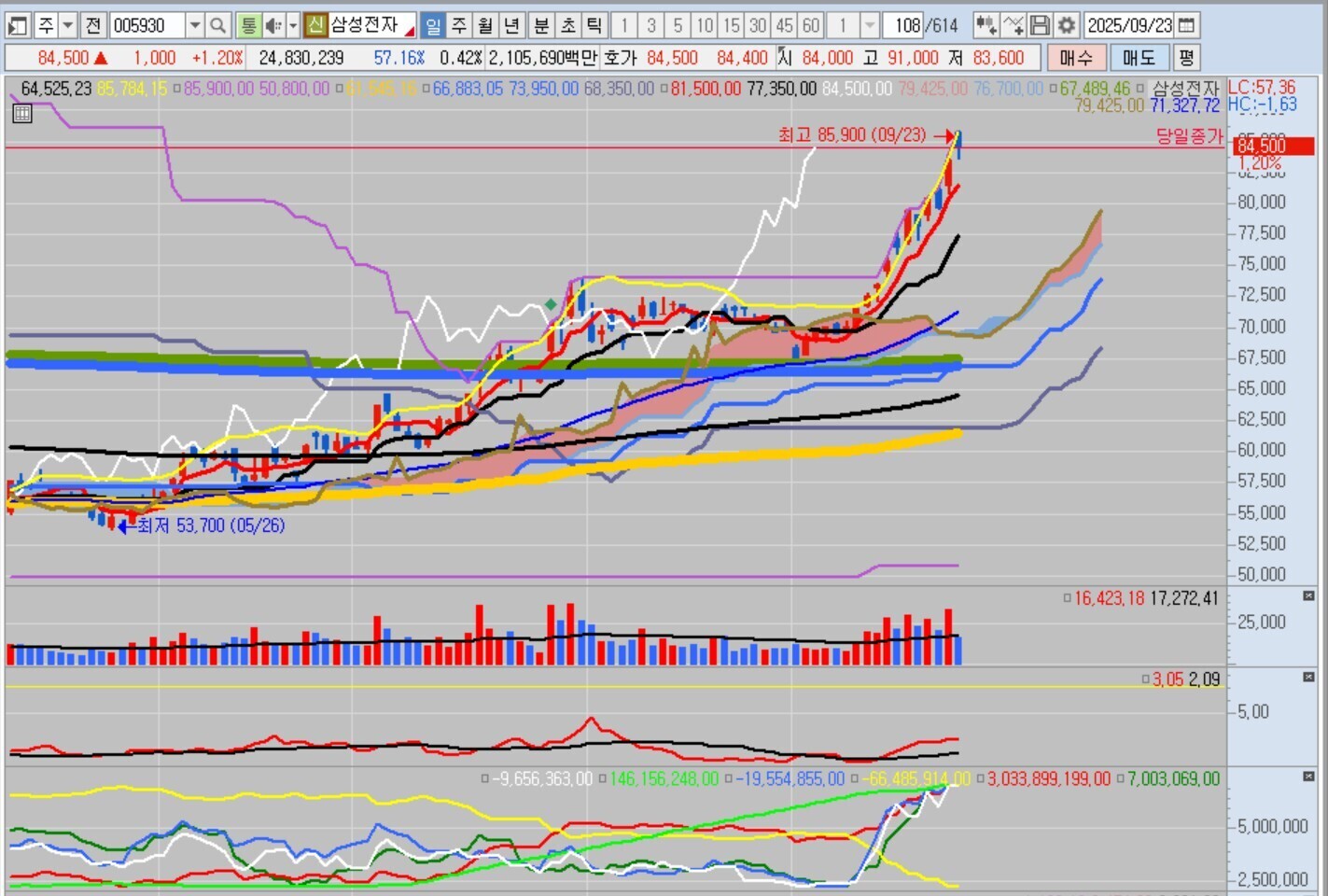Switch to the 분 minute chart period
Image resolution: width=1328 pixels, height=896 pixels.
pyautogui.click(x=541, y=25)
